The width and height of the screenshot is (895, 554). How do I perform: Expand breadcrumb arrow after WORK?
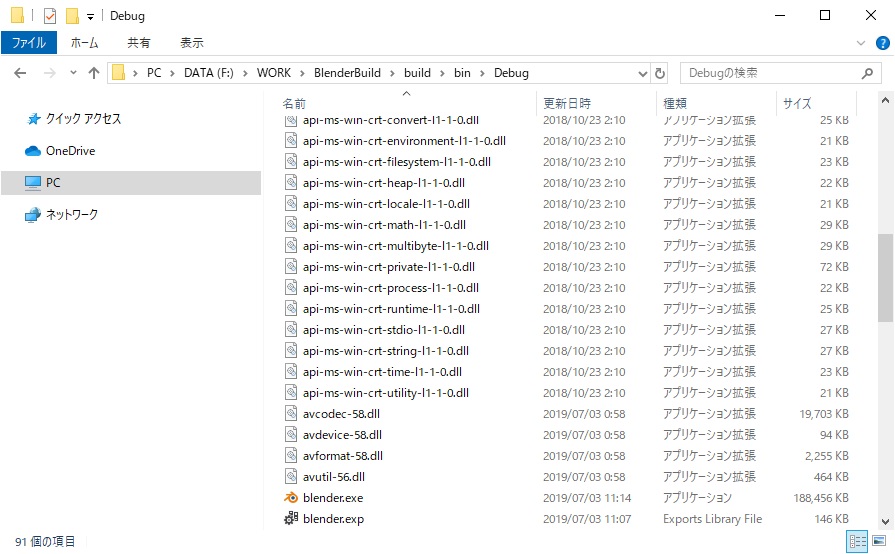pyautogui.click(x=302, y=73)
